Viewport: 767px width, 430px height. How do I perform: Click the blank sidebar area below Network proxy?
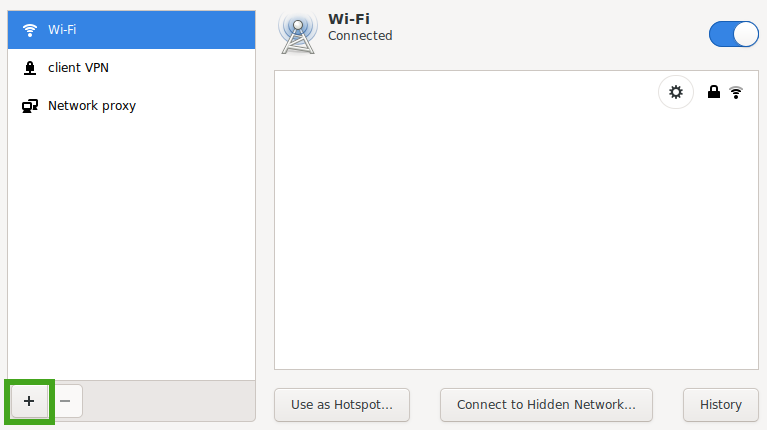[130, 250]
